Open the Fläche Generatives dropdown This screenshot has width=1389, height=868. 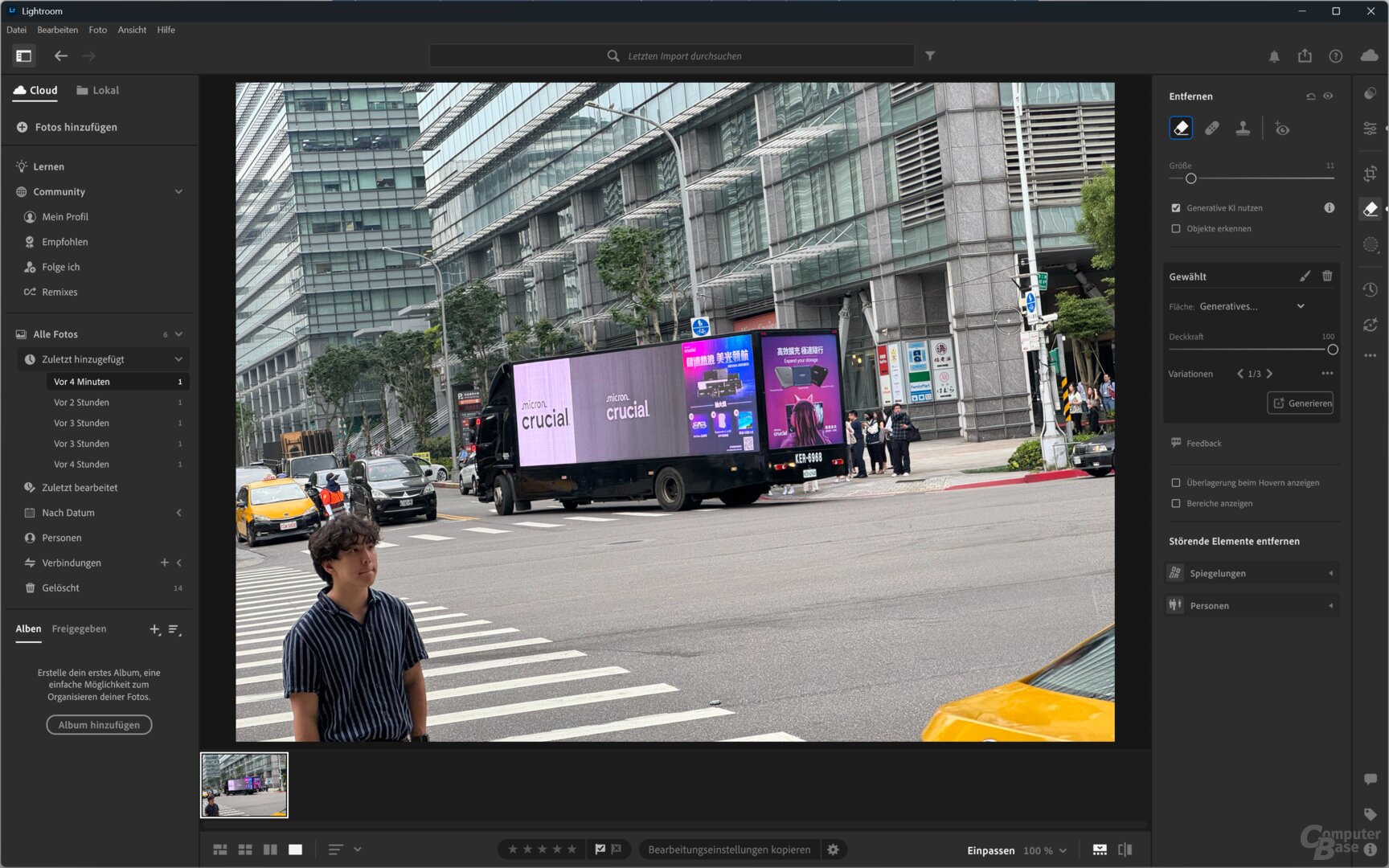[1252, 306]
